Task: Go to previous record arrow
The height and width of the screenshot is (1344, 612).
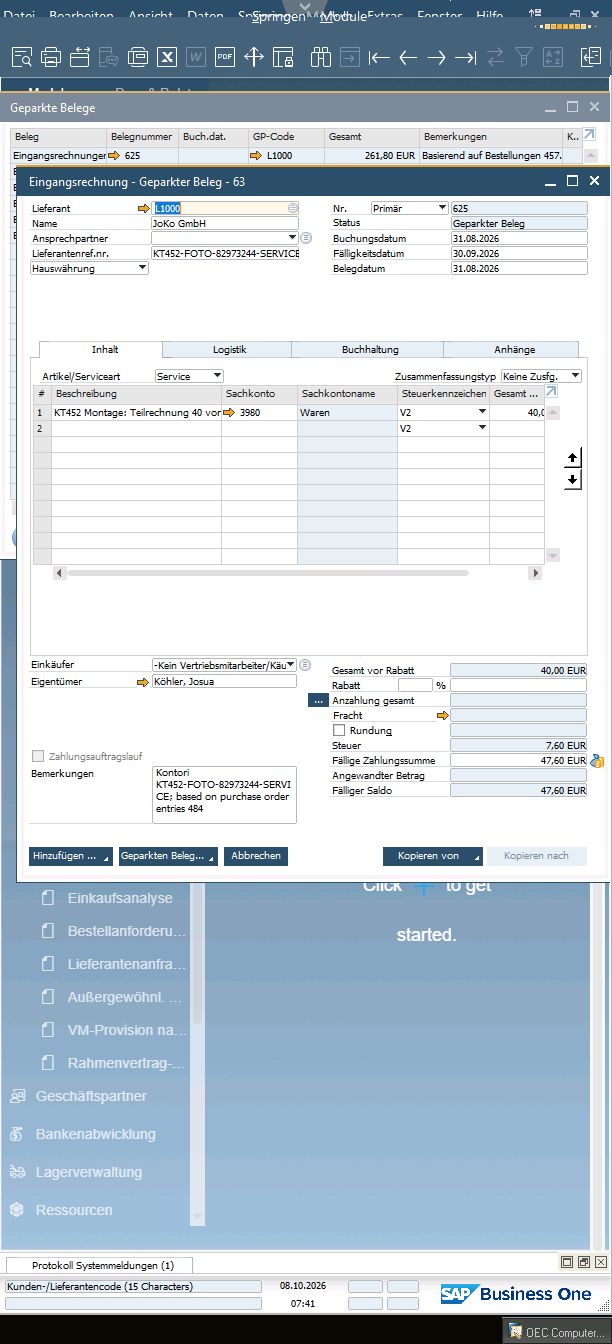Action: [408, 57]
